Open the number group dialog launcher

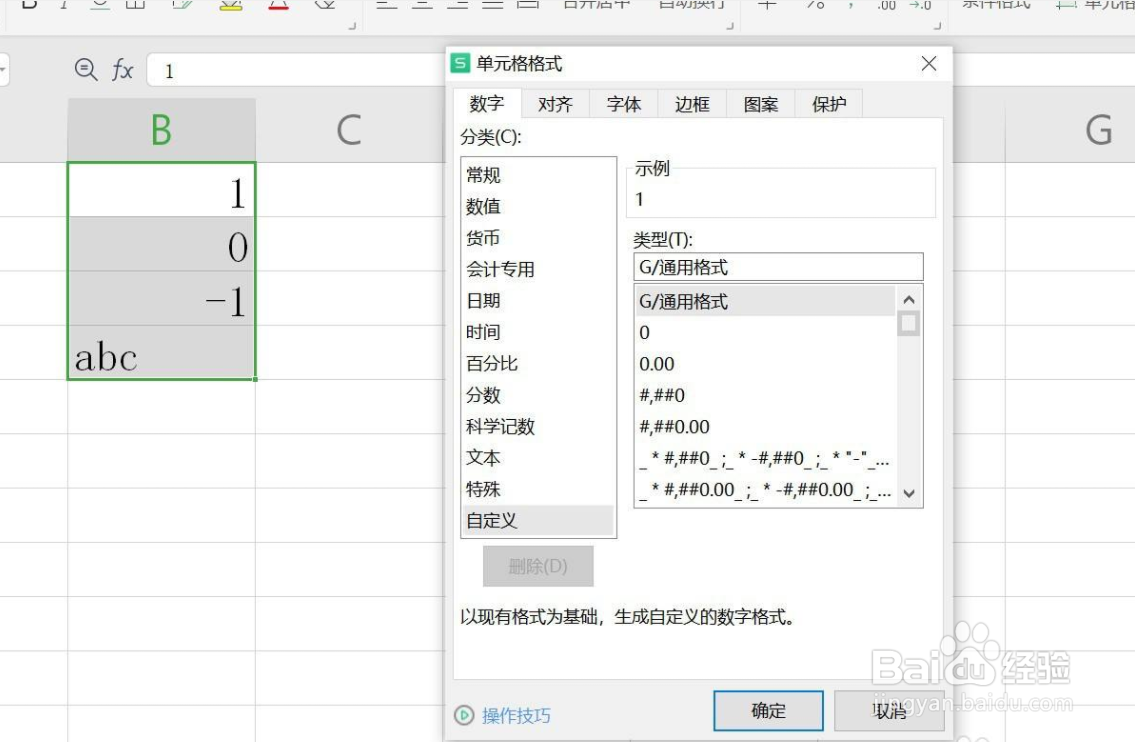coord(937,26)
